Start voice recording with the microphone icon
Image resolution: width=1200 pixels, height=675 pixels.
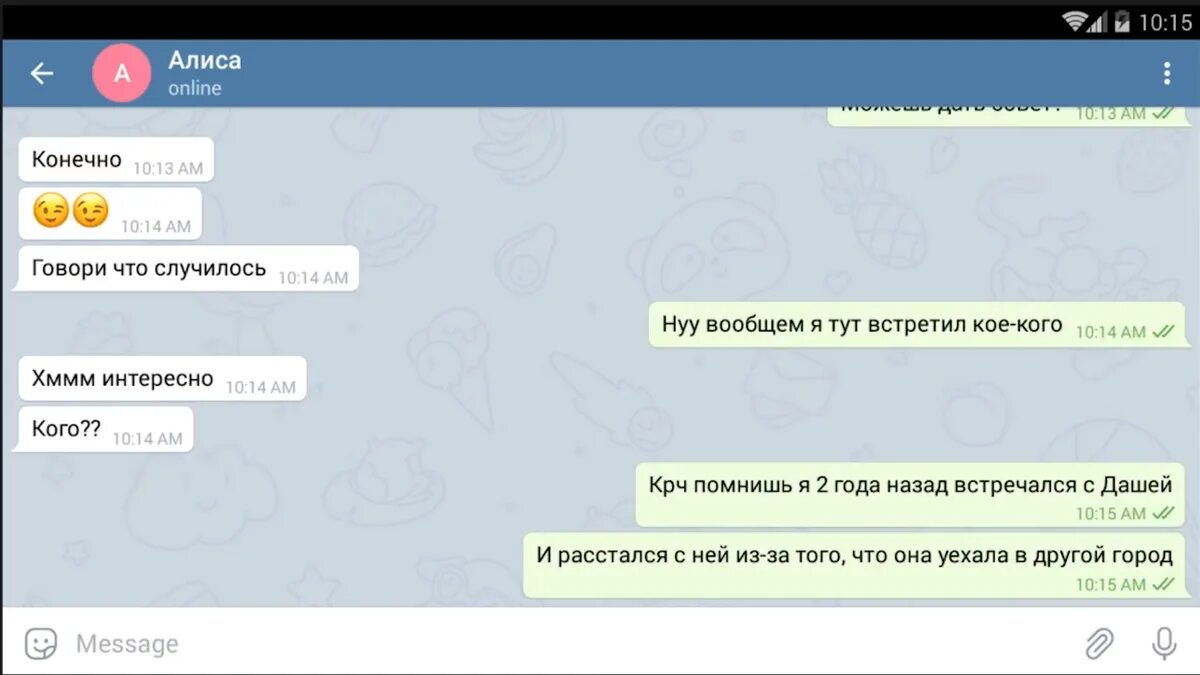1164,643
